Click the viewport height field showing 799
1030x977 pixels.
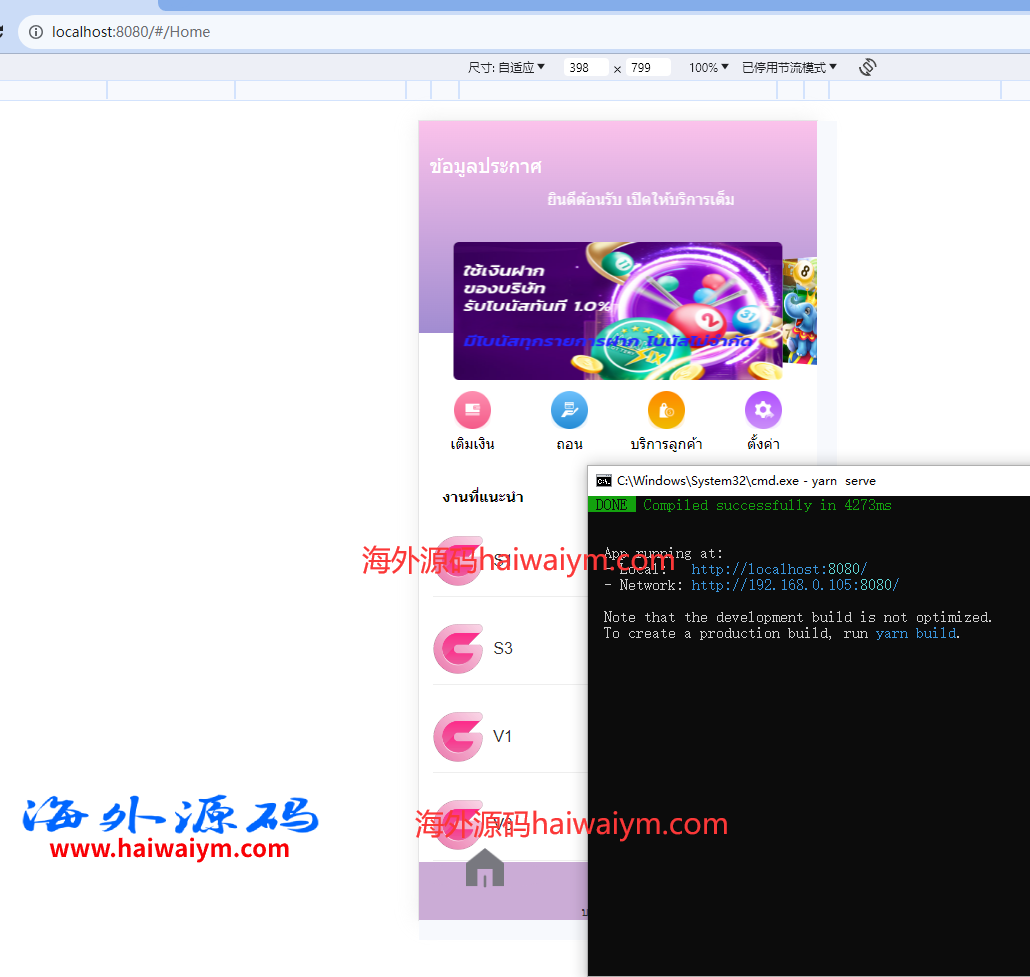click(646, 68)
